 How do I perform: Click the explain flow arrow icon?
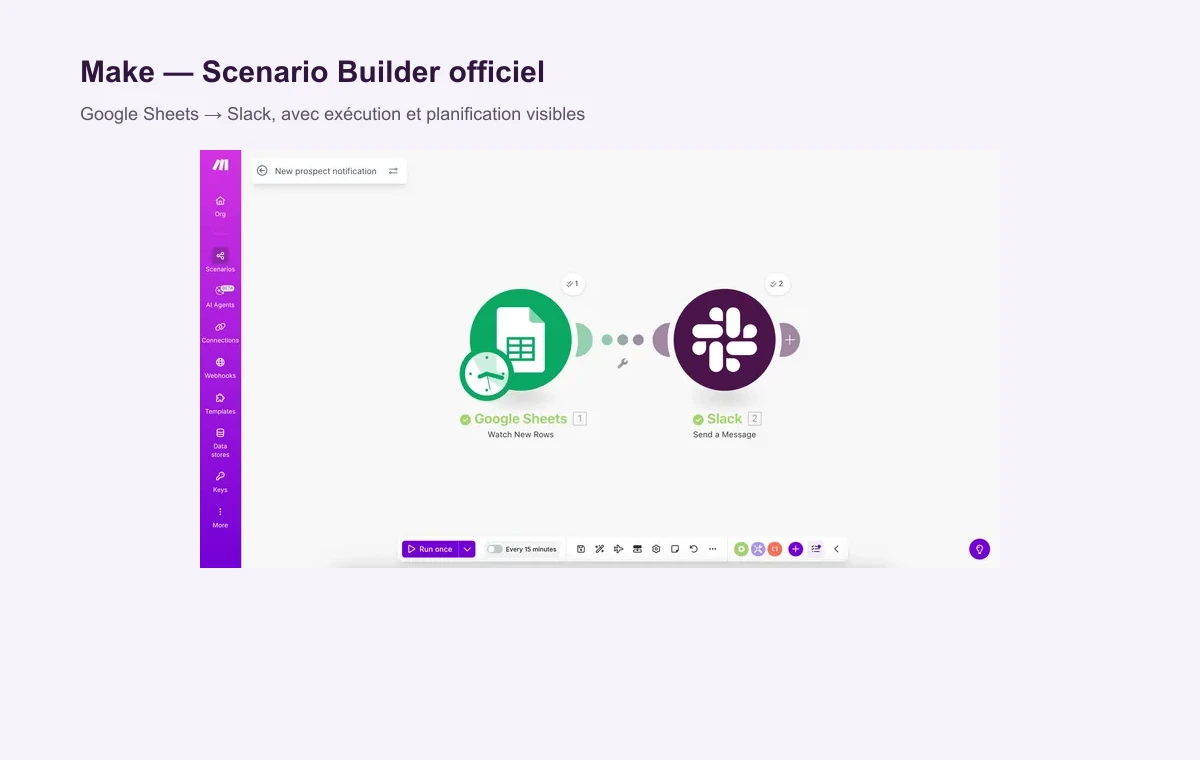point(619,549)
